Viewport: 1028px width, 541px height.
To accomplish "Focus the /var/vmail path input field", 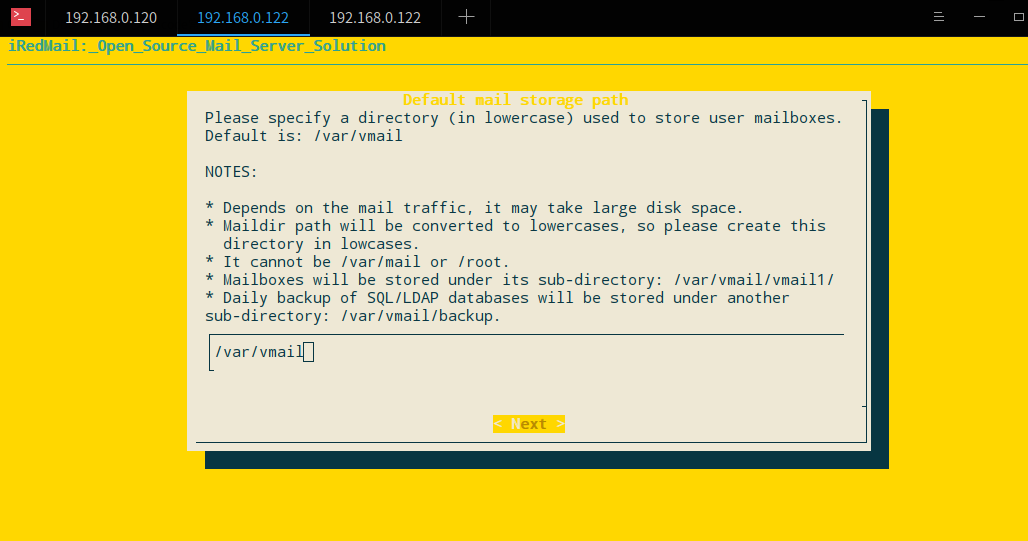I will tap(526, 352).
